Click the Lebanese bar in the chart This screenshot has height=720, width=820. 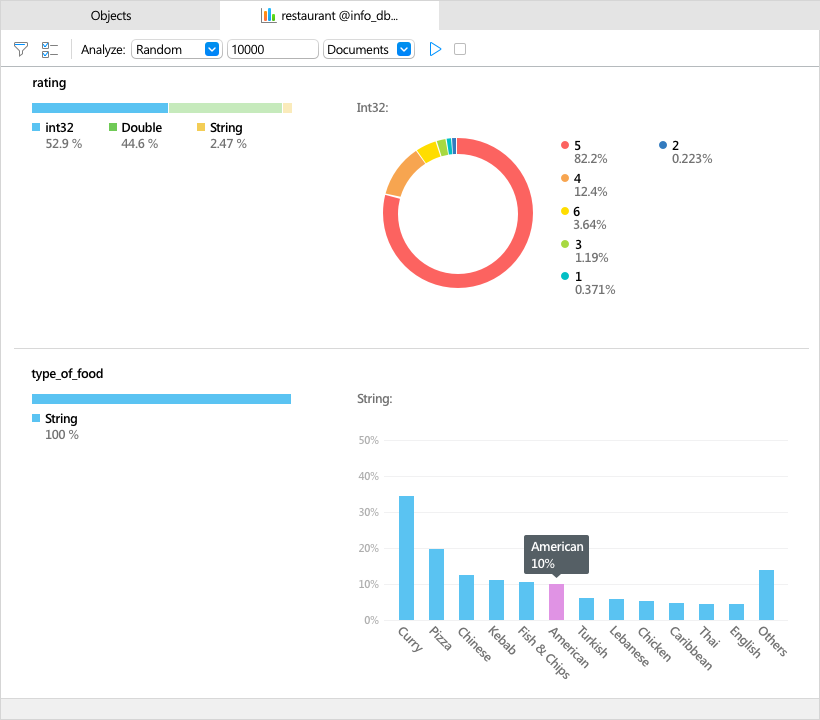pyautogui.click(x=617, y=610)
